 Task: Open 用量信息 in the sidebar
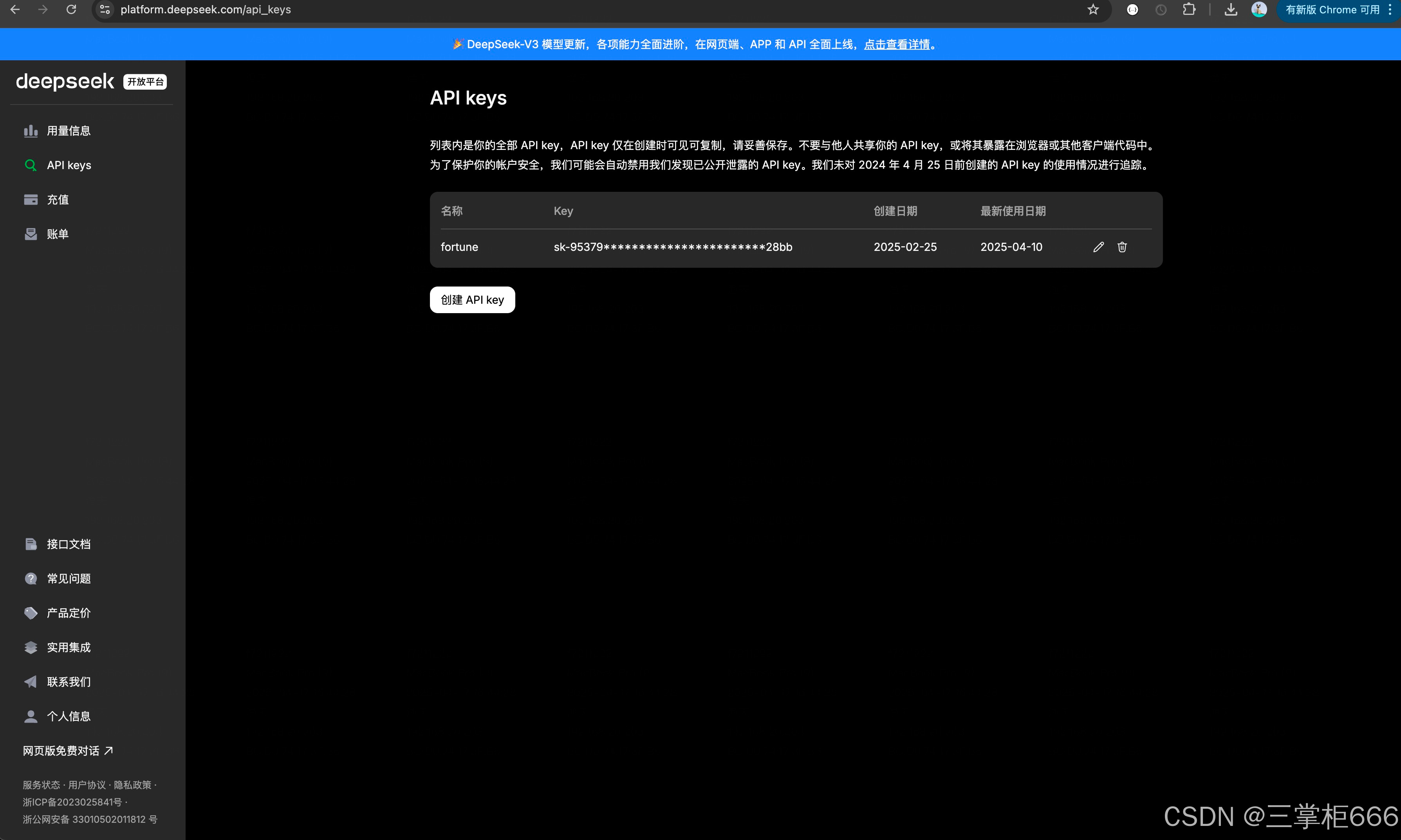click(69, 131)
